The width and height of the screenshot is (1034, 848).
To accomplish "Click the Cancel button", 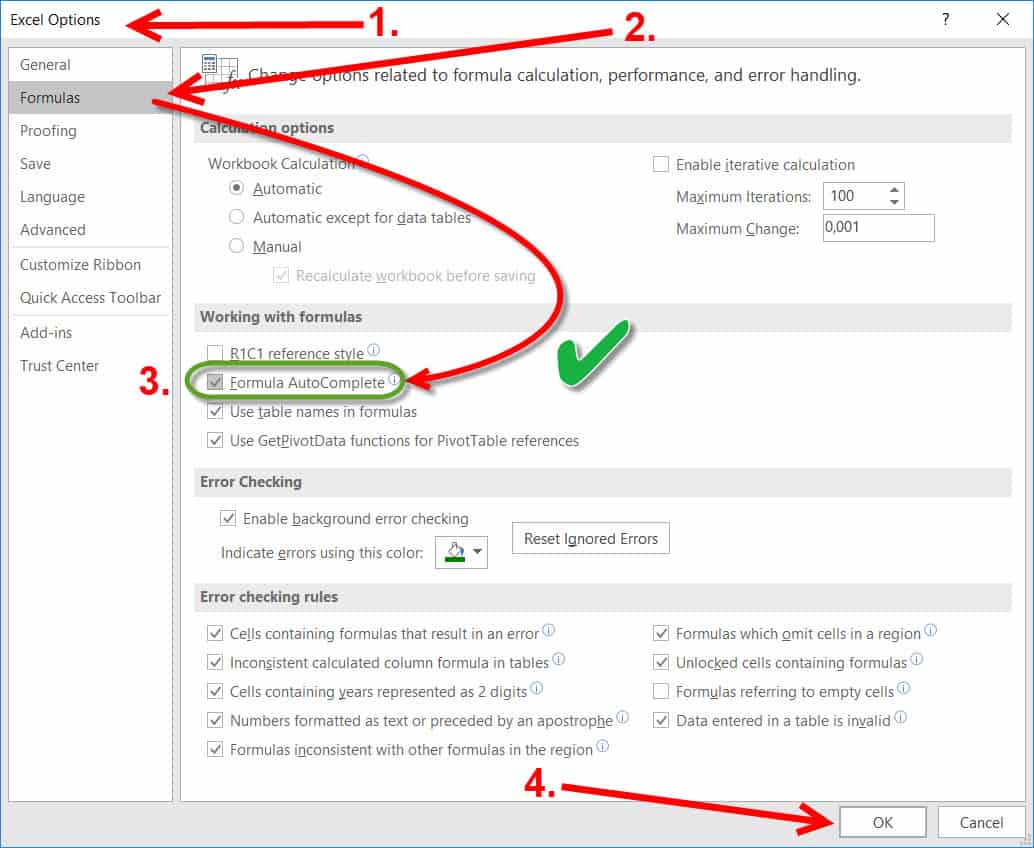I will coord(981,822).
